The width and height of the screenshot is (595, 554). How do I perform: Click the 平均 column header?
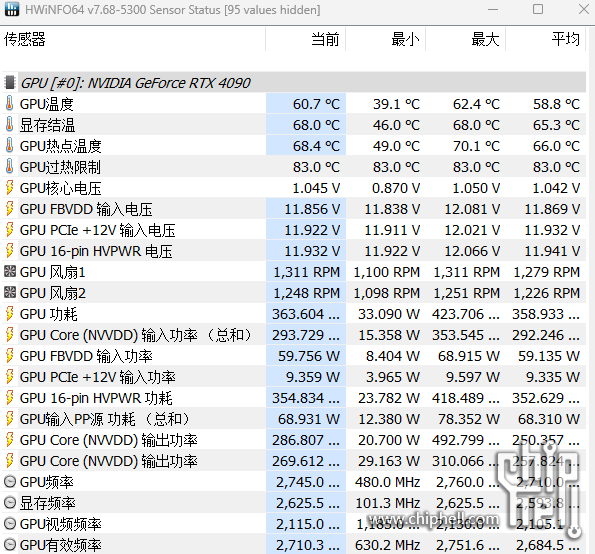(546, 39)
